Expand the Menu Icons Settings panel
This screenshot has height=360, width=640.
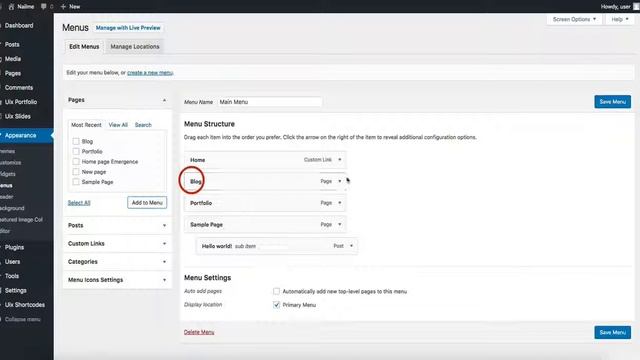117,280
